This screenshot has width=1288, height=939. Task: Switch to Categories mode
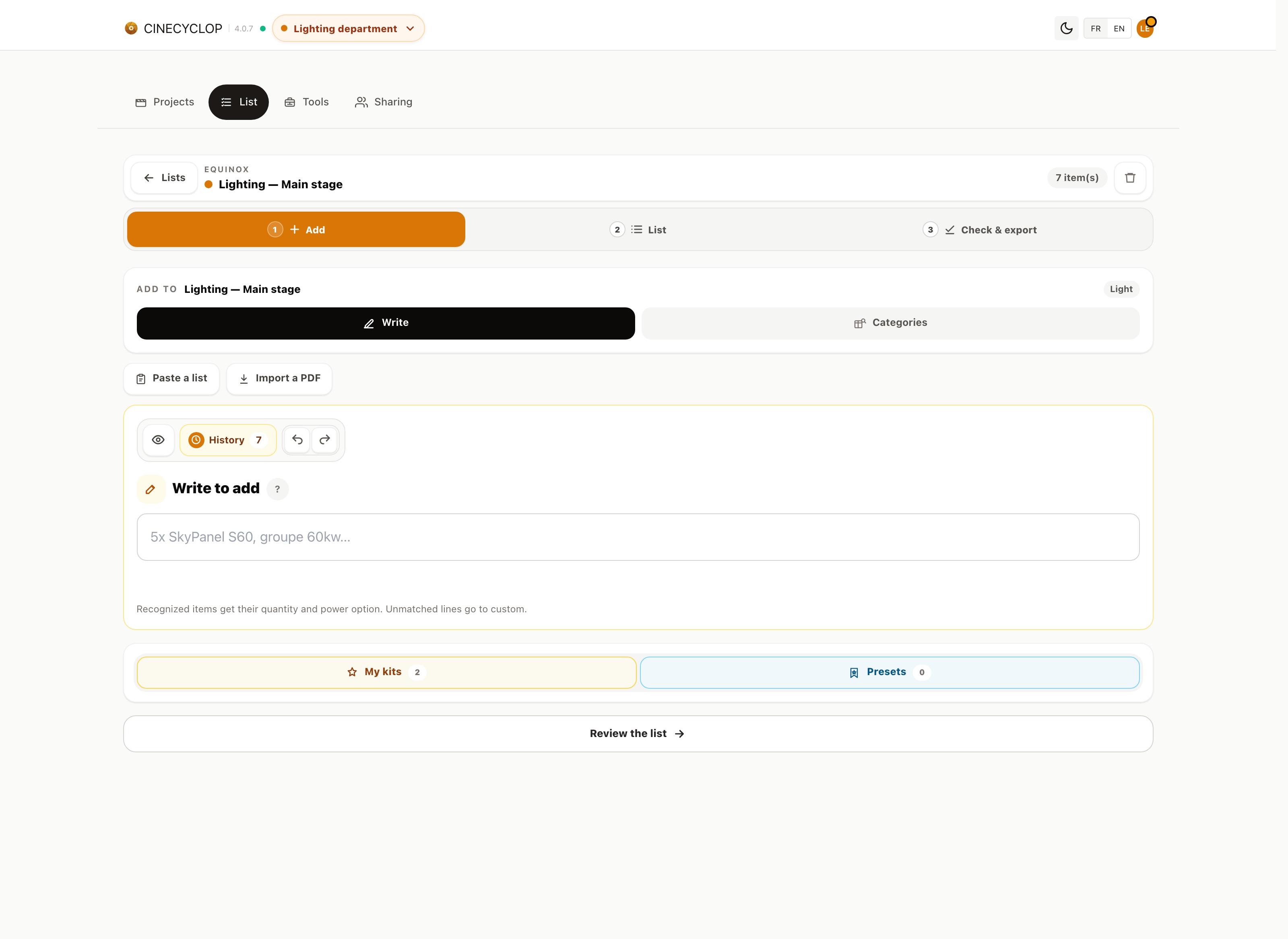[890, 323]
